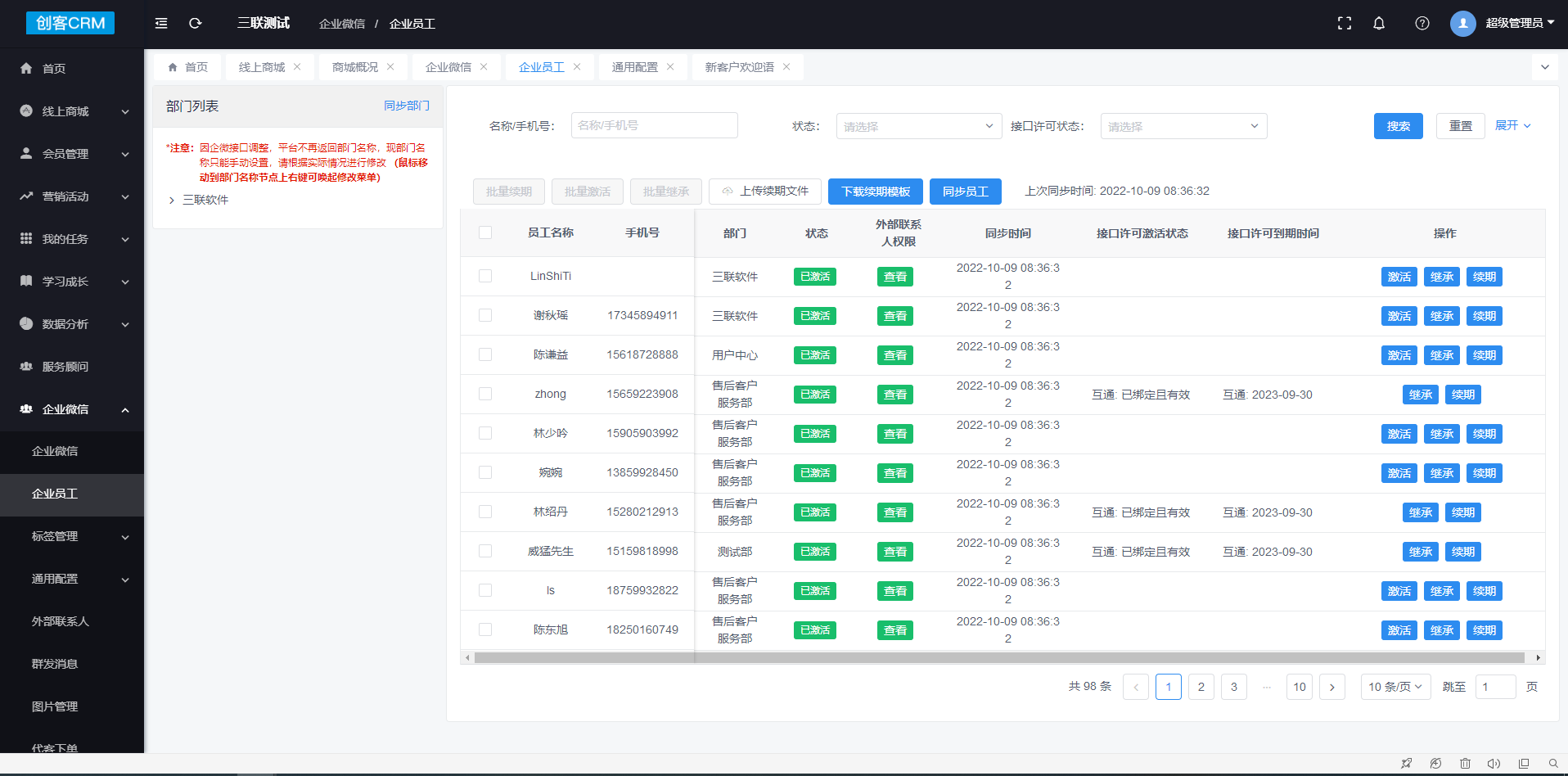Click the 会员管理 person icon

click(26, 153)
